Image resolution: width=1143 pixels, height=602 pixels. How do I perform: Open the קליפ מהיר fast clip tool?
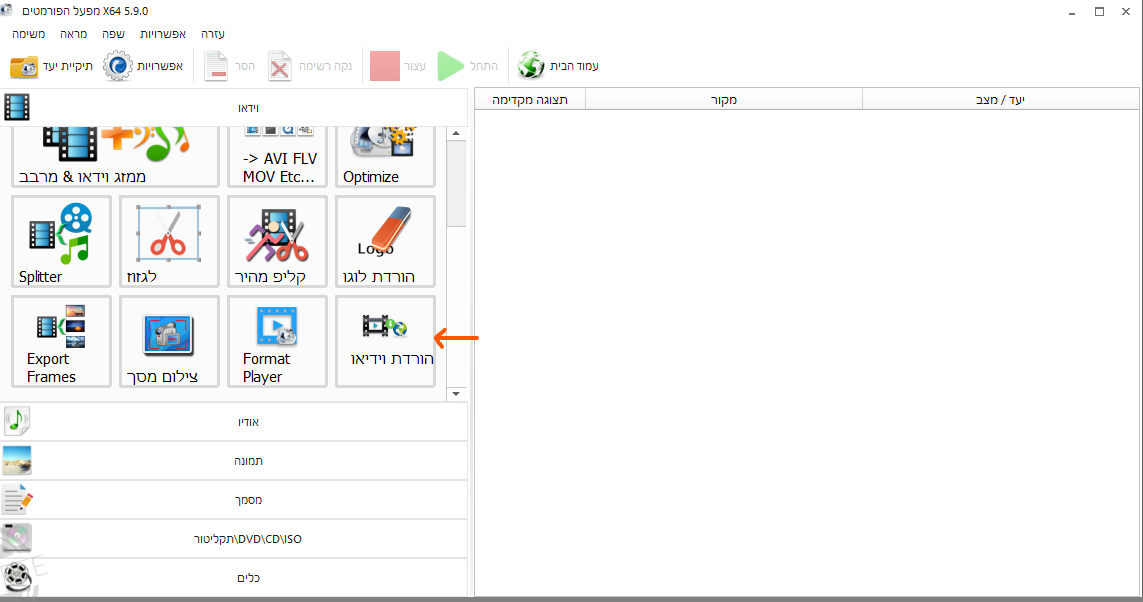tap(277, 241)
